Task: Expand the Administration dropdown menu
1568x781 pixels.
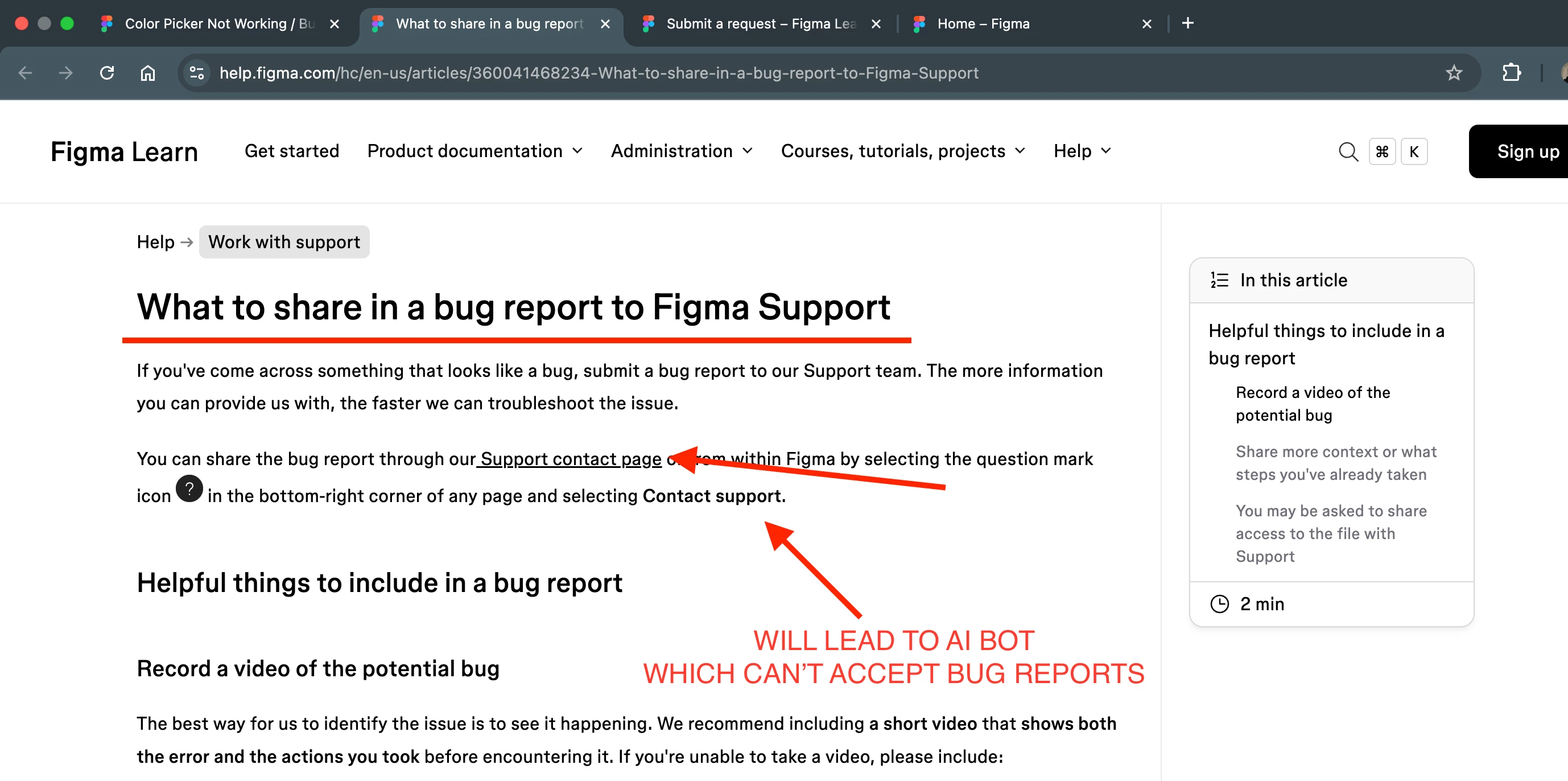Action: [x=682, y=151]
